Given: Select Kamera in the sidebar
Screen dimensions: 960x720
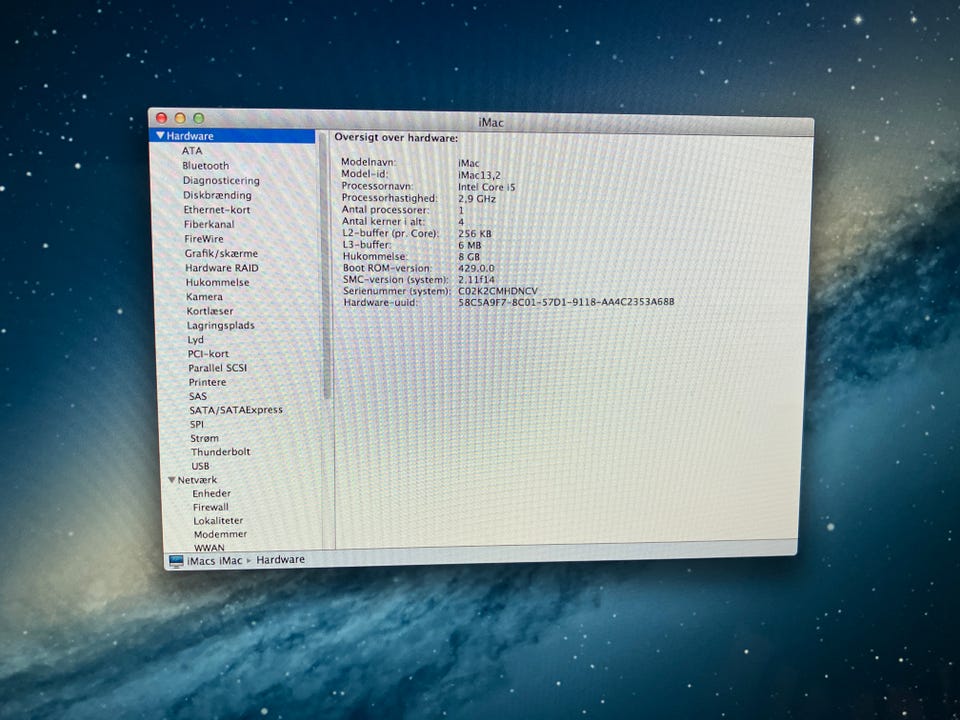Looking at the screenshot, I should (x=204, y=297).
